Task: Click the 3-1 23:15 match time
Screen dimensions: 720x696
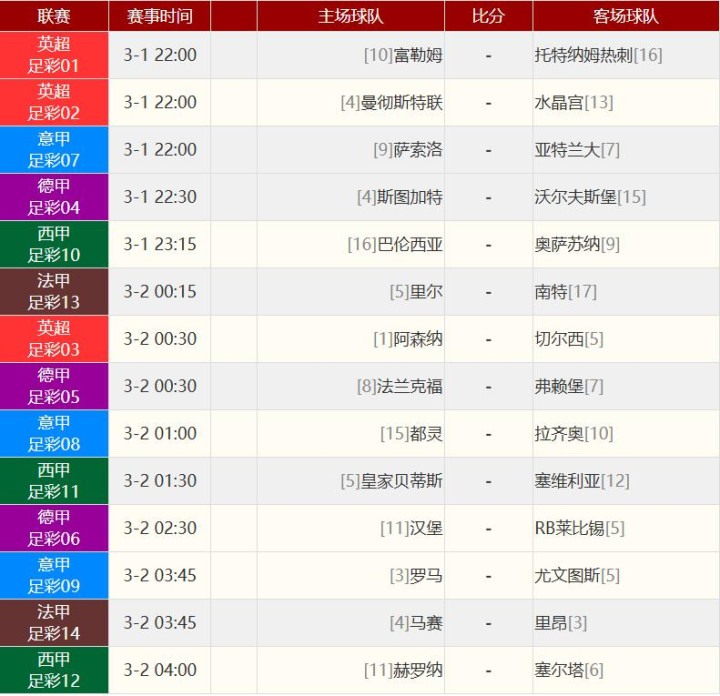Action: 160,244
